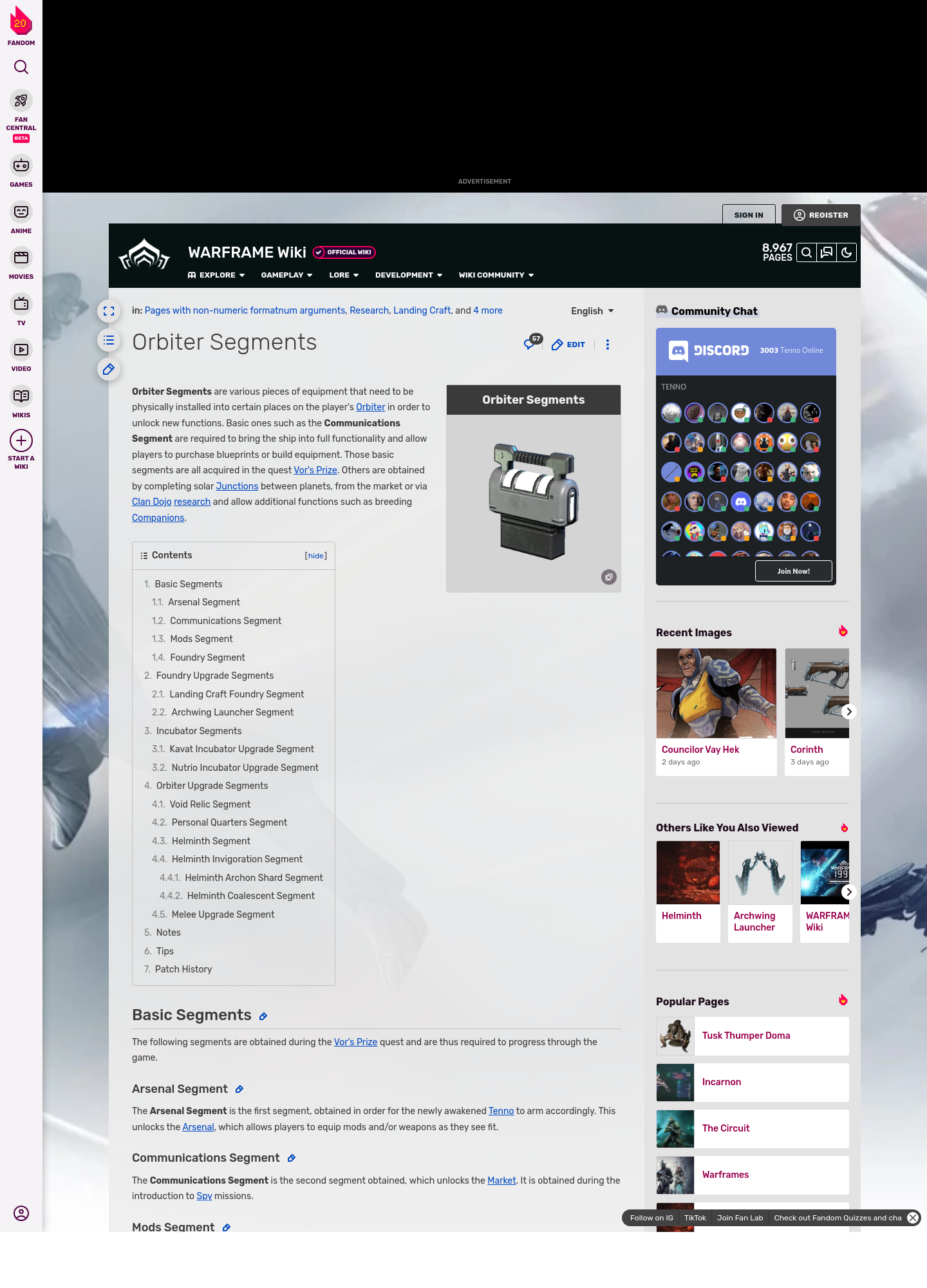Open the sticky table of contents icon
Image resolution: width=927 pixels, height=1288 pixels.
tap(109, 340)
